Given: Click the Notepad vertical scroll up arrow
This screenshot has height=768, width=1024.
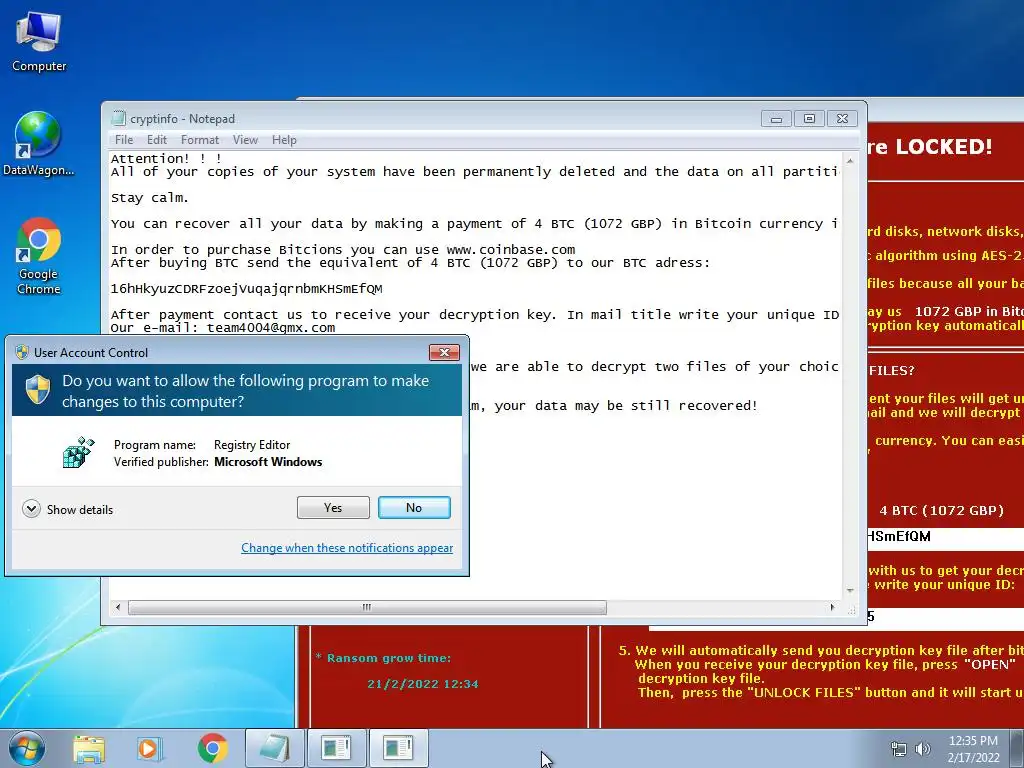Looking at the screenshot, I should [x=850, y=160].
